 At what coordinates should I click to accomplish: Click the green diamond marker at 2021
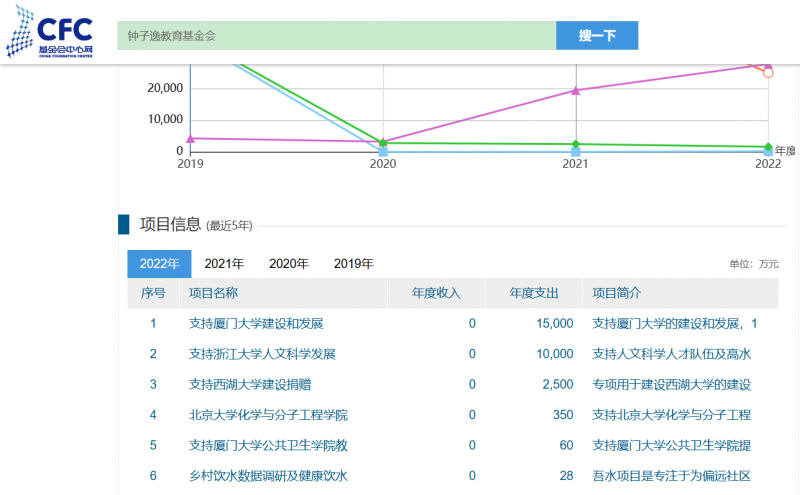[576, 144]
